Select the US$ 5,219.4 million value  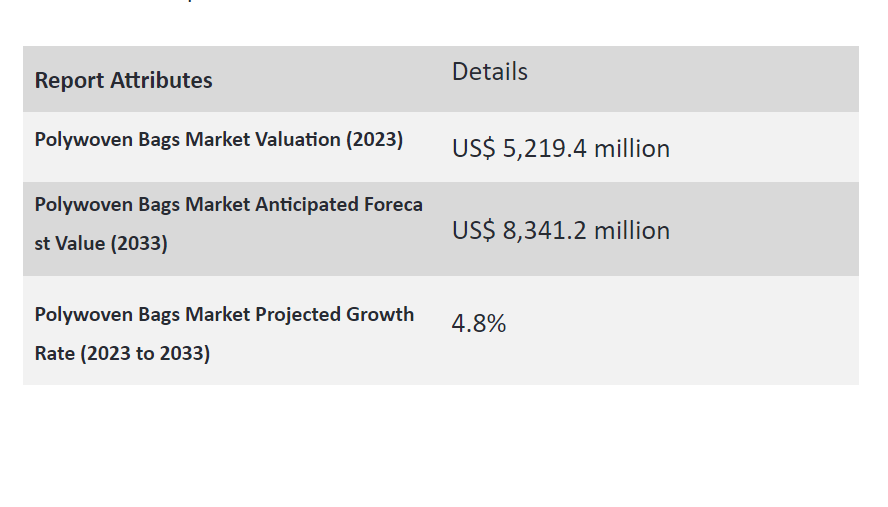[x=561, y=149]
